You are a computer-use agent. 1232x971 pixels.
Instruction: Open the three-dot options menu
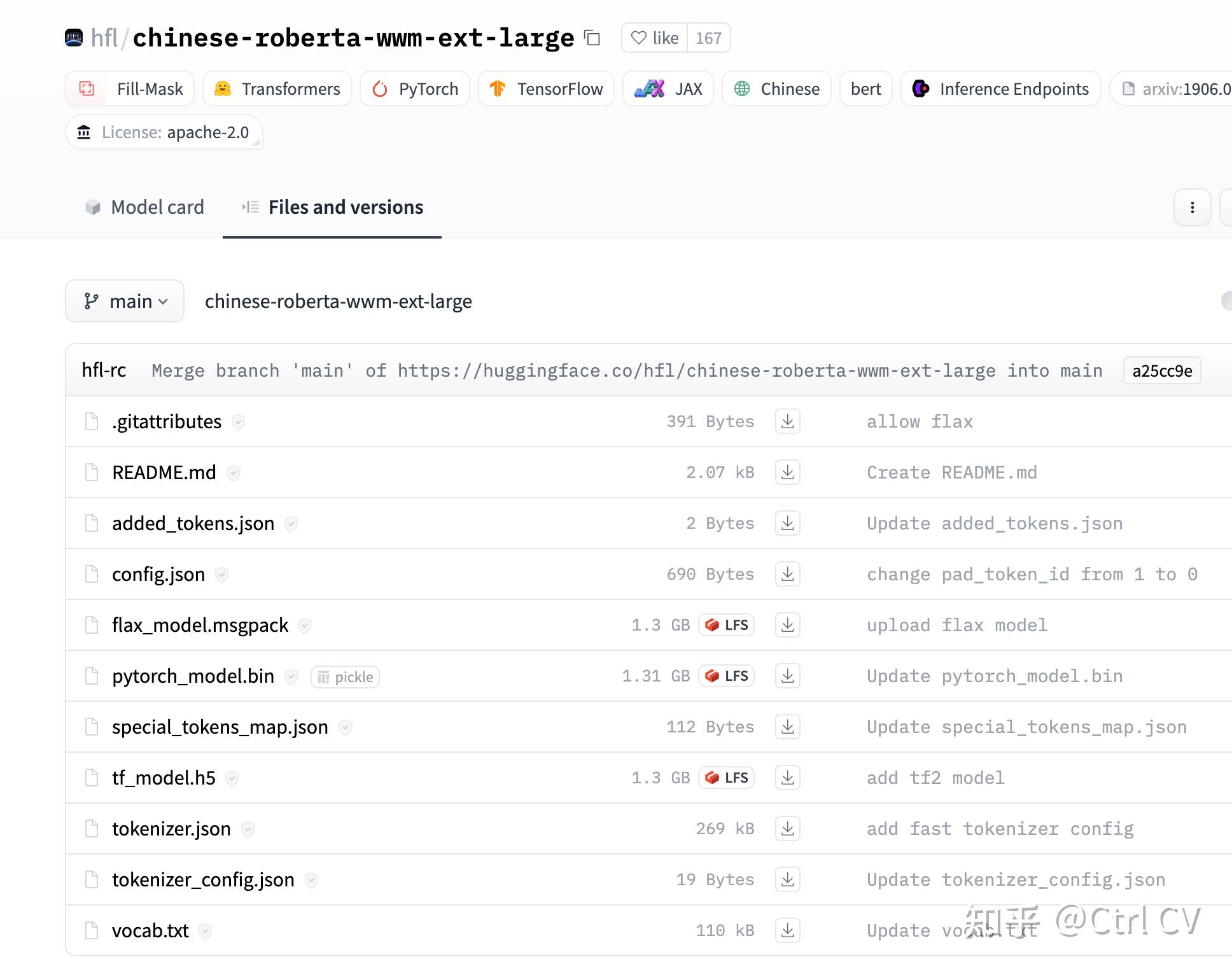coord(1192,207)
